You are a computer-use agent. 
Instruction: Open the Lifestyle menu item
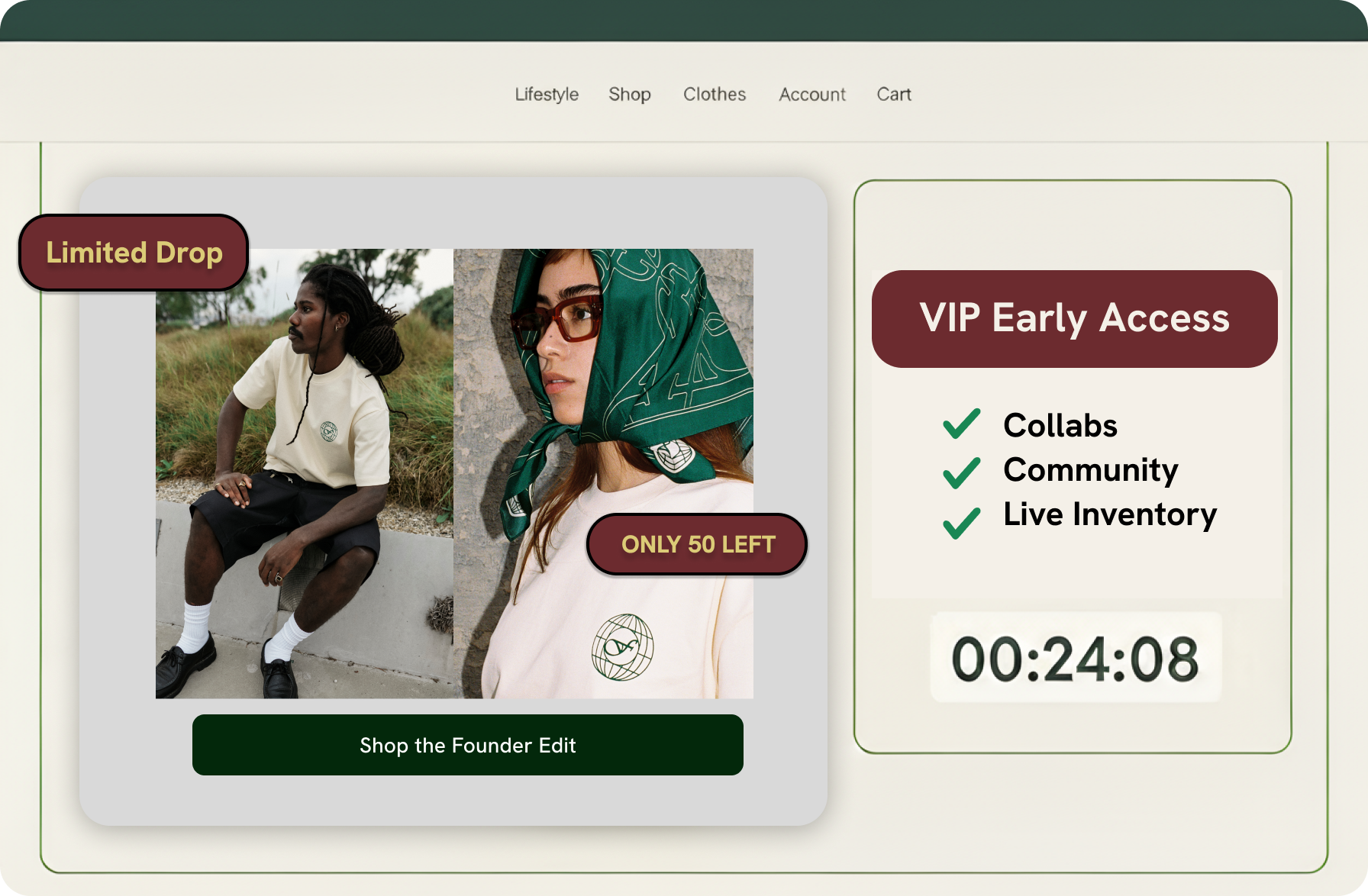547,94
